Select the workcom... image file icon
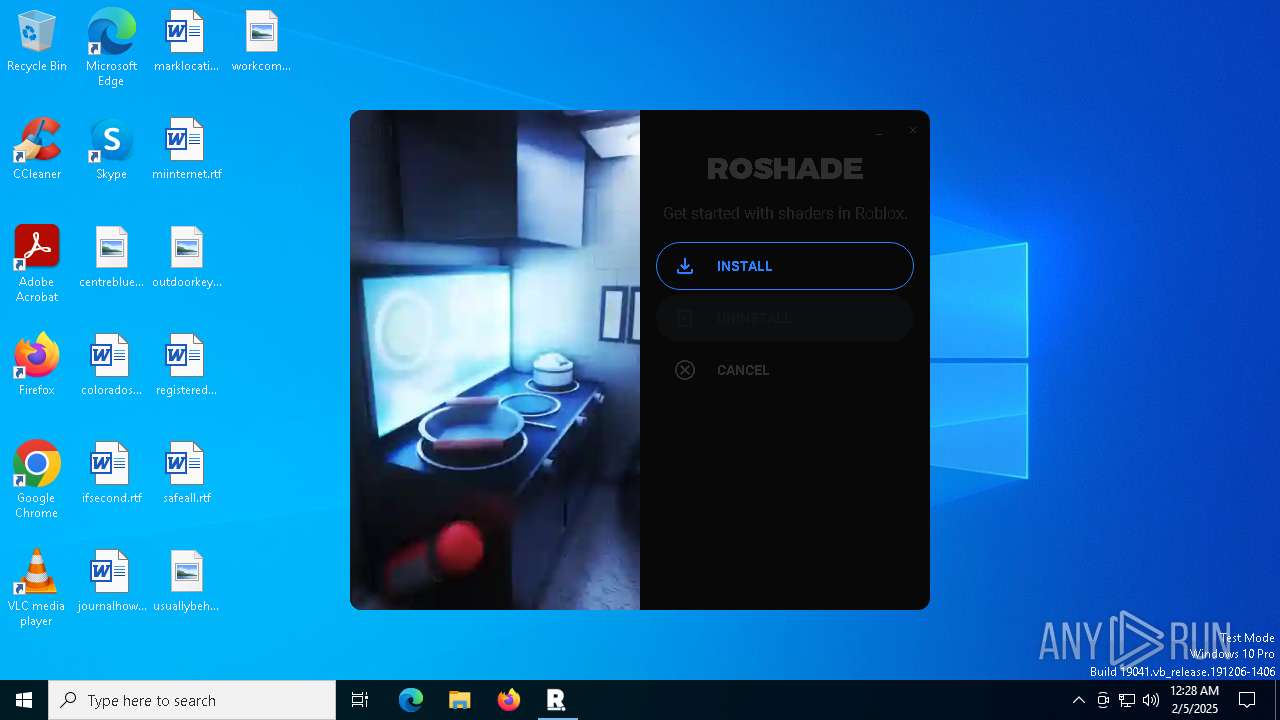This screenshot has height=720, width=1280. point(261,42)
